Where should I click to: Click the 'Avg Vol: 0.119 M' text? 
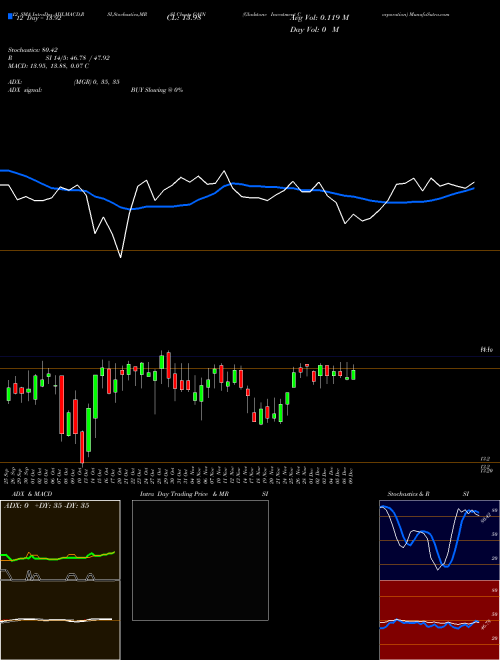[x=319, y=18]
